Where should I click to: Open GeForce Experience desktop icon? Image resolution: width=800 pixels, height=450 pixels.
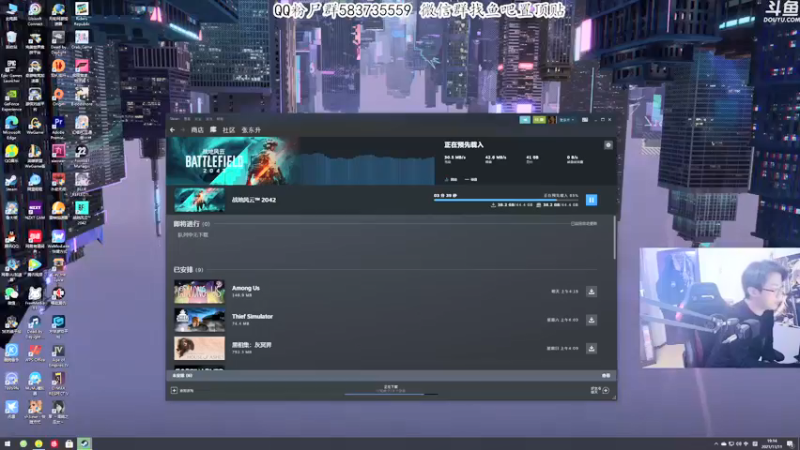[11, 100]
